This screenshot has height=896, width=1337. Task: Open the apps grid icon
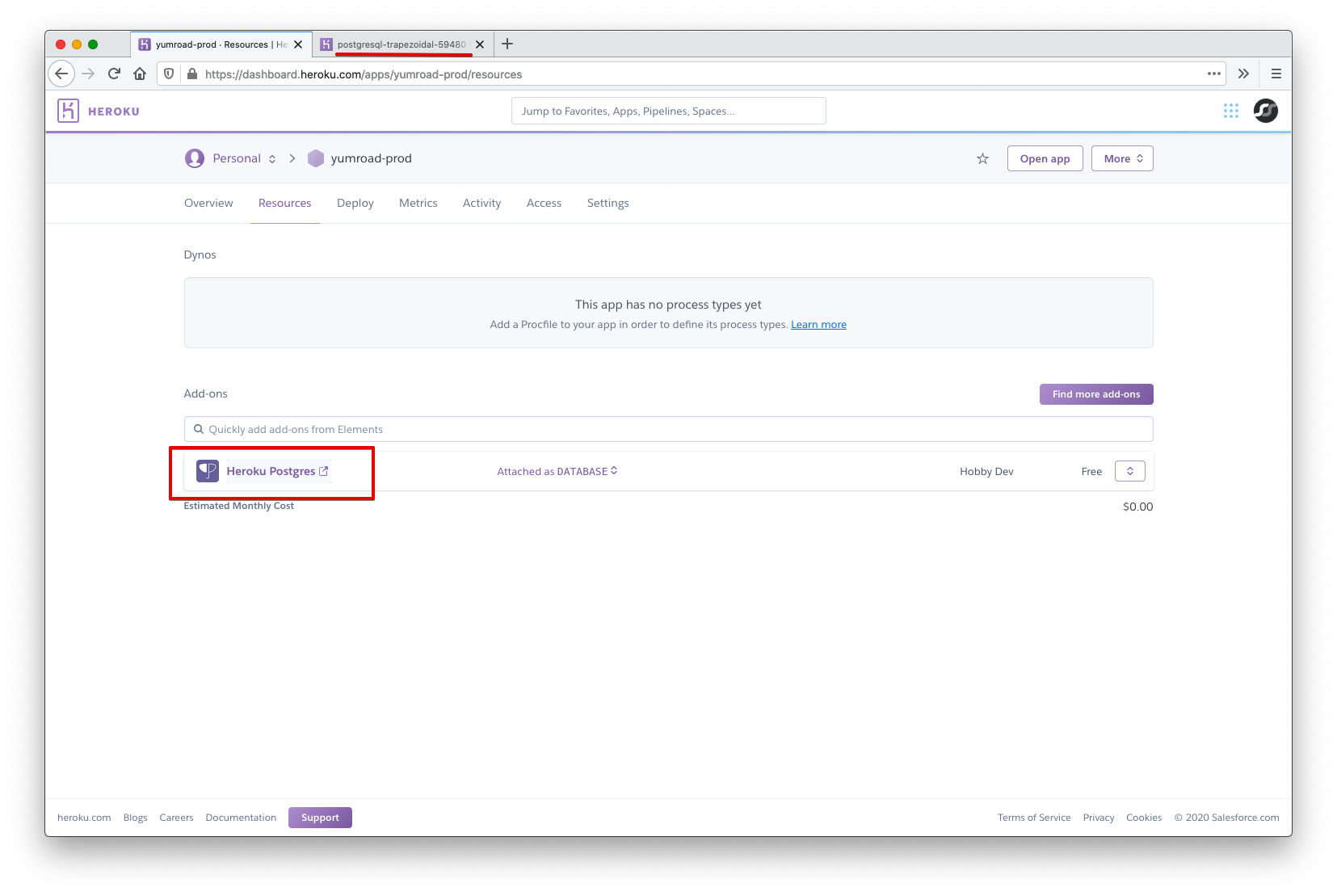[1230, 111]
